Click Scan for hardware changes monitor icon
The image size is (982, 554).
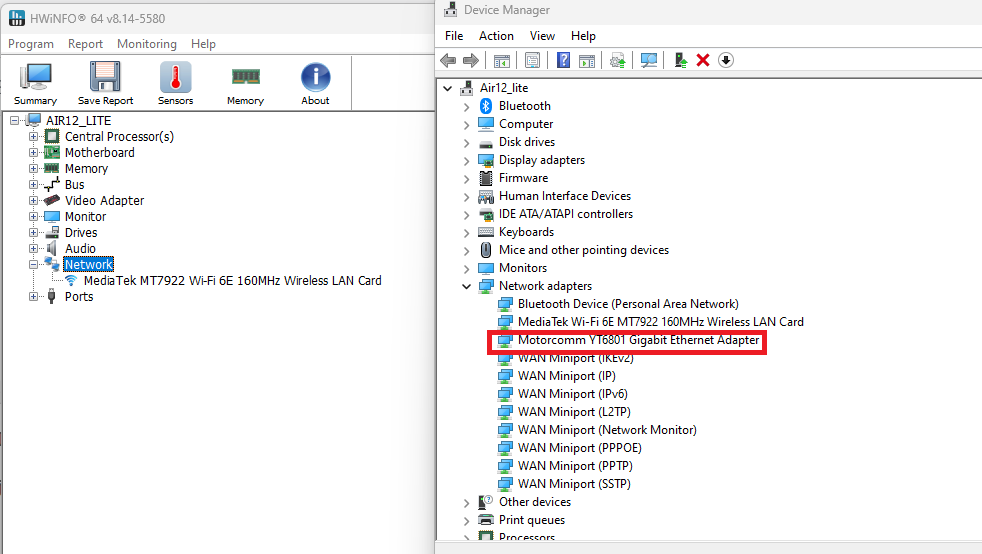coord(649,61)
